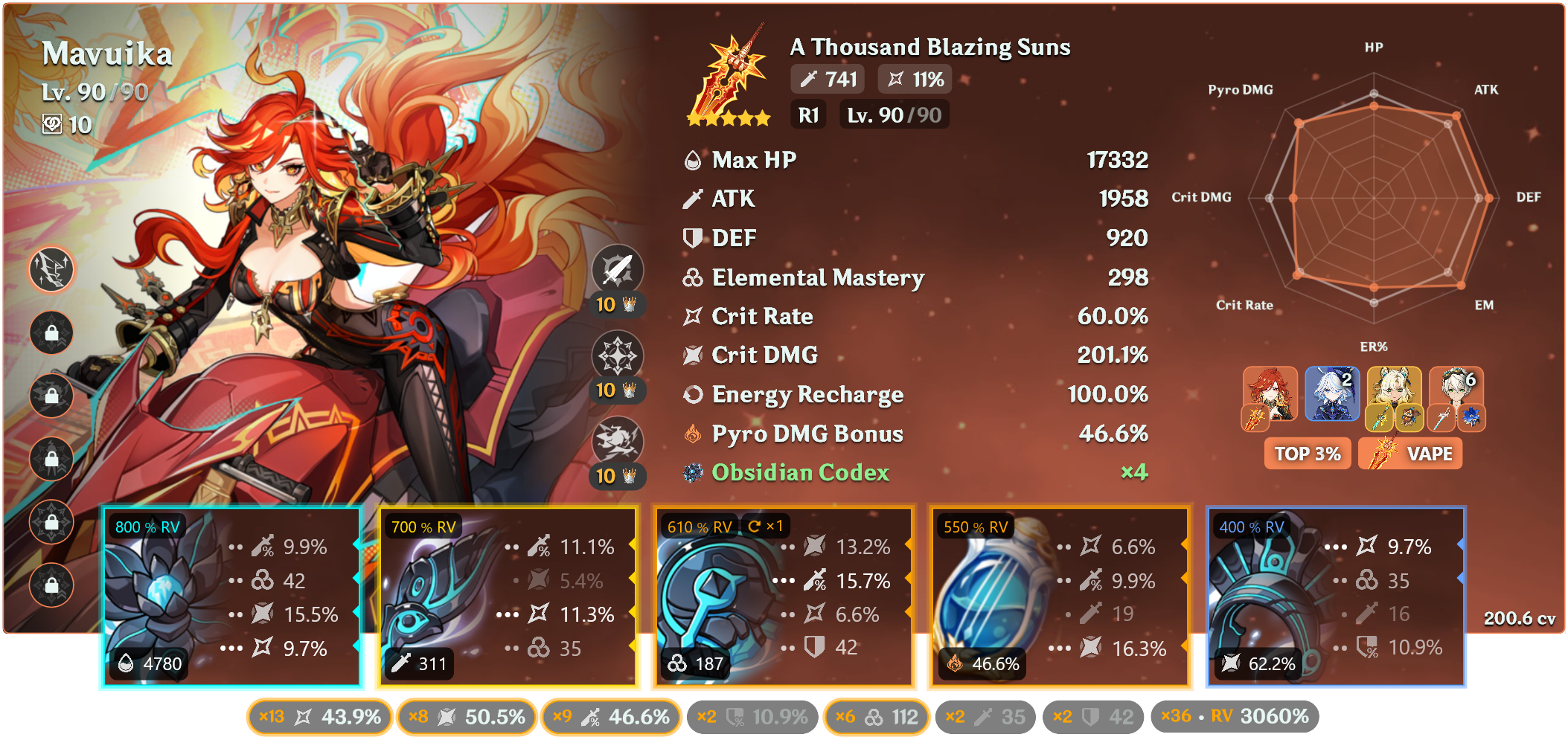Open the circlet artifact with 62.2% Crit DMG
1568x740 pixels.
pos(1336,596)
